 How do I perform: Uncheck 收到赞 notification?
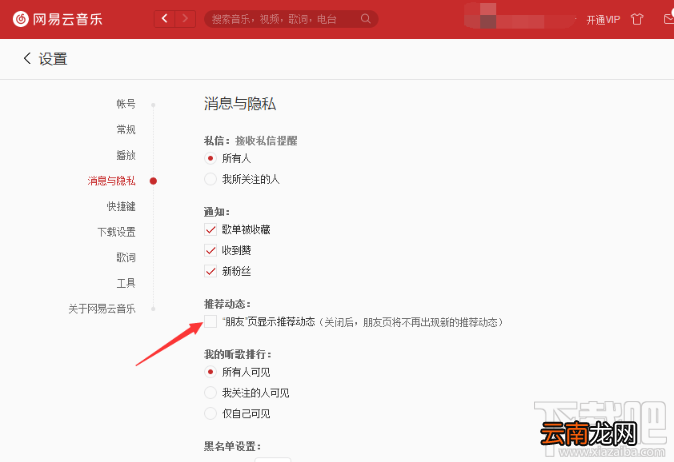click(x=210, y=250)
